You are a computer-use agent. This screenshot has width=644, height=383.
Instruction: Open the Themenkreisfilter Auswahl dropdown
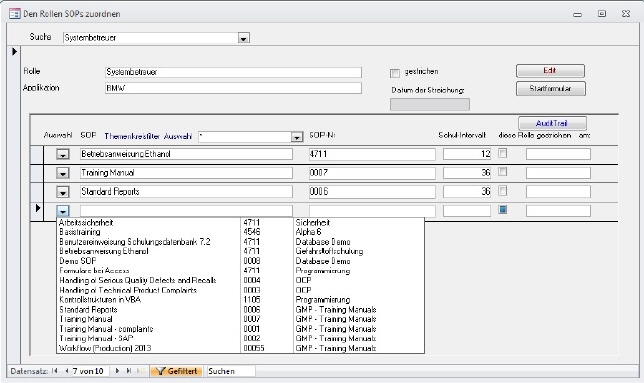coord(297,137)
